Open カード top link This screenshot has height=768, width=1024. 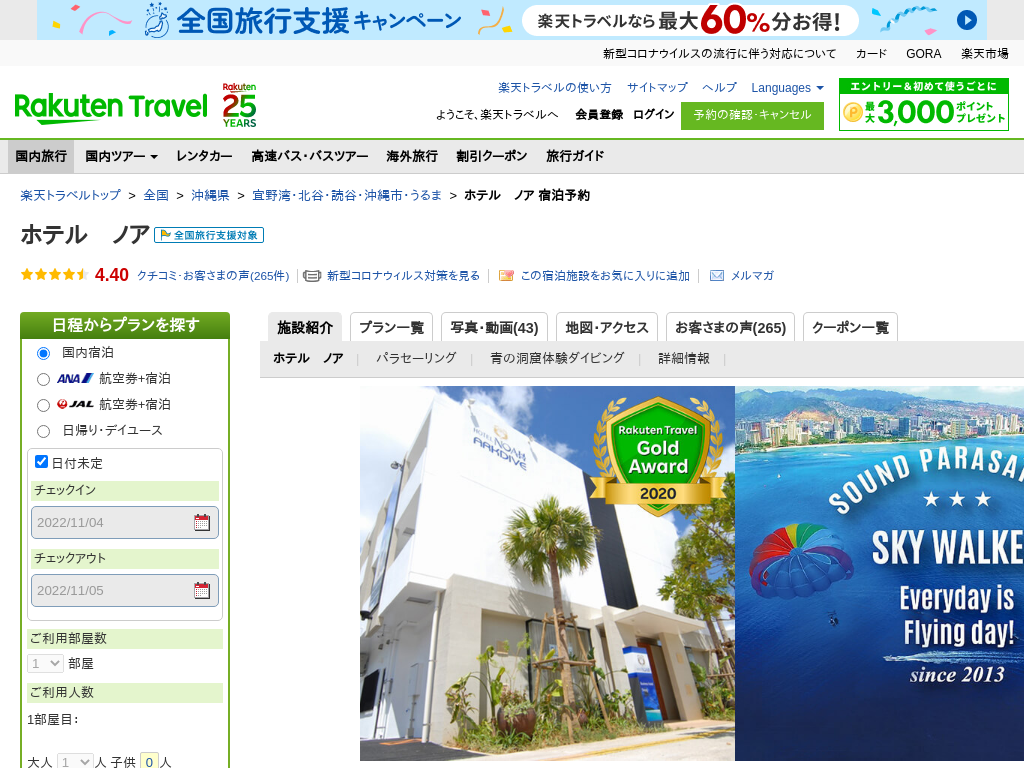(x=871, y=54)
